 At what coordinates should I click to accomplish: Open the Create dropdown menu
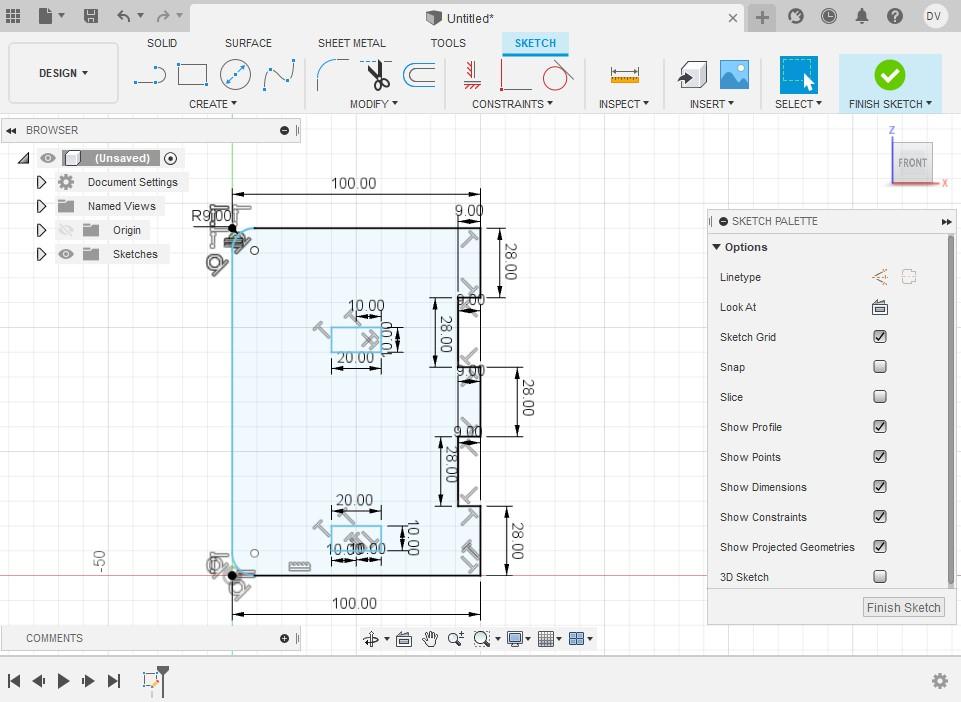pos(213,104)
